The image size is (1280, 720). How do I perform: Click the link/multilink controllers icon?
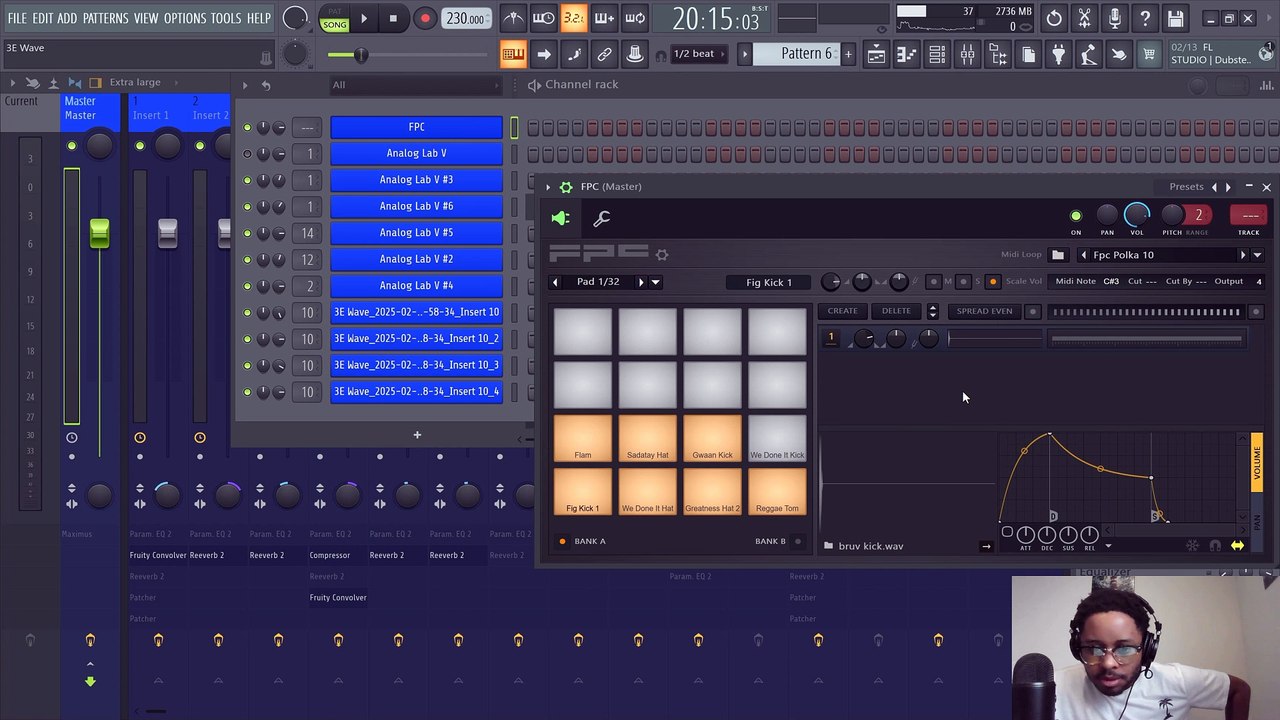point(604,54)
